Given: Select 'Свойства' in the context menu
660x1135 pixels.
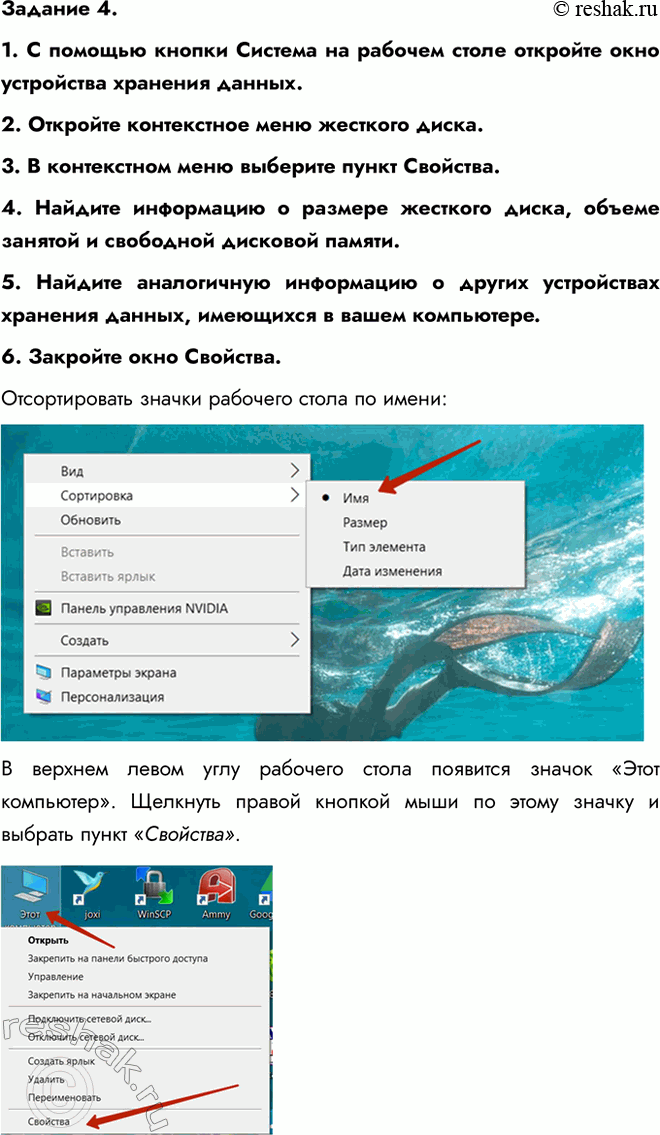Looking at the screenshot, I should point(49,1123).
